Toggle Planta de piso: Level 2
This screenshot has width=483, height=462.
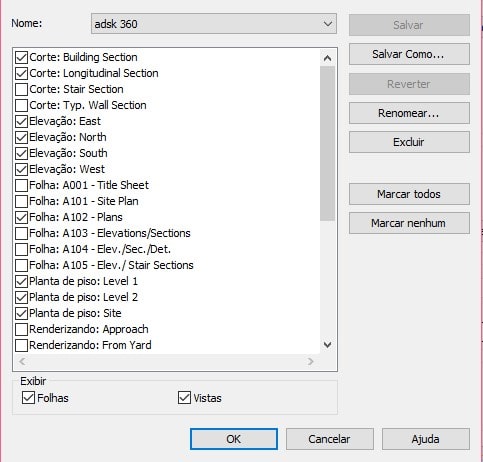tap(21, 297)
